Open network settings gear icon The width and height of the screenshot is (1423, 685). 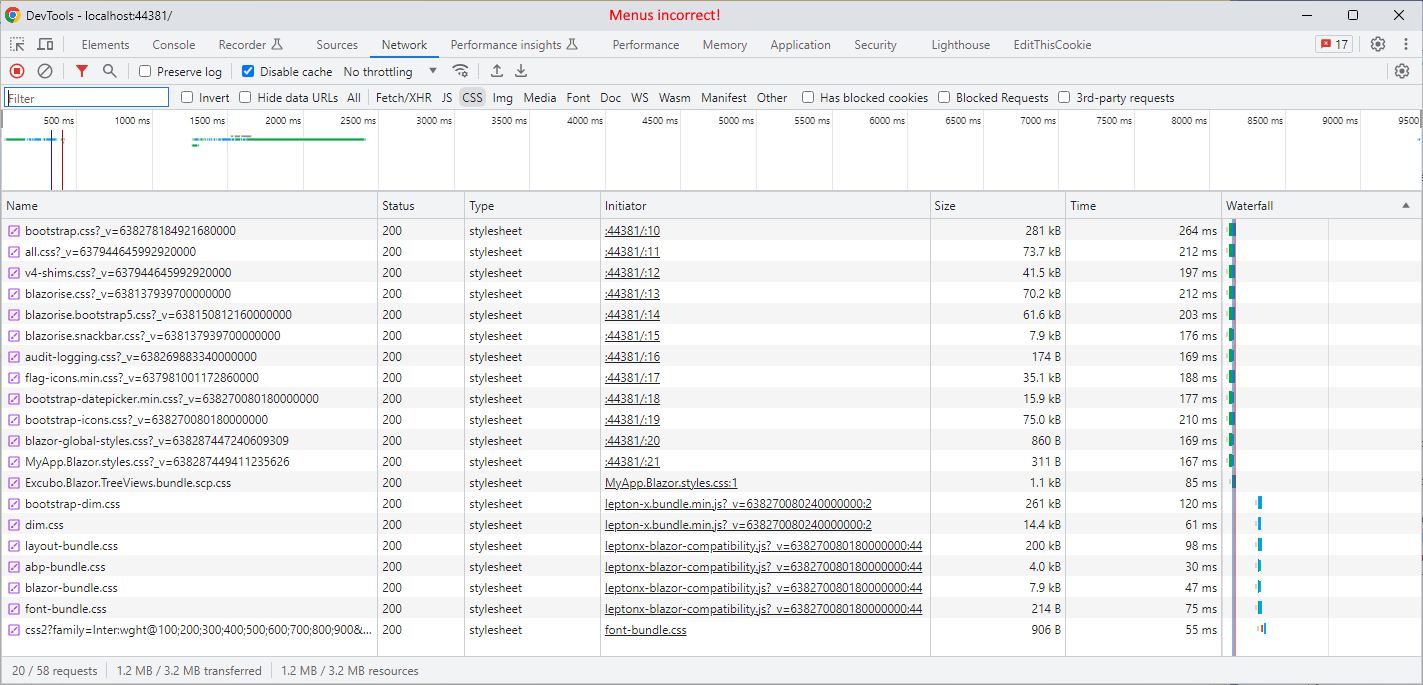(1402, 71)
